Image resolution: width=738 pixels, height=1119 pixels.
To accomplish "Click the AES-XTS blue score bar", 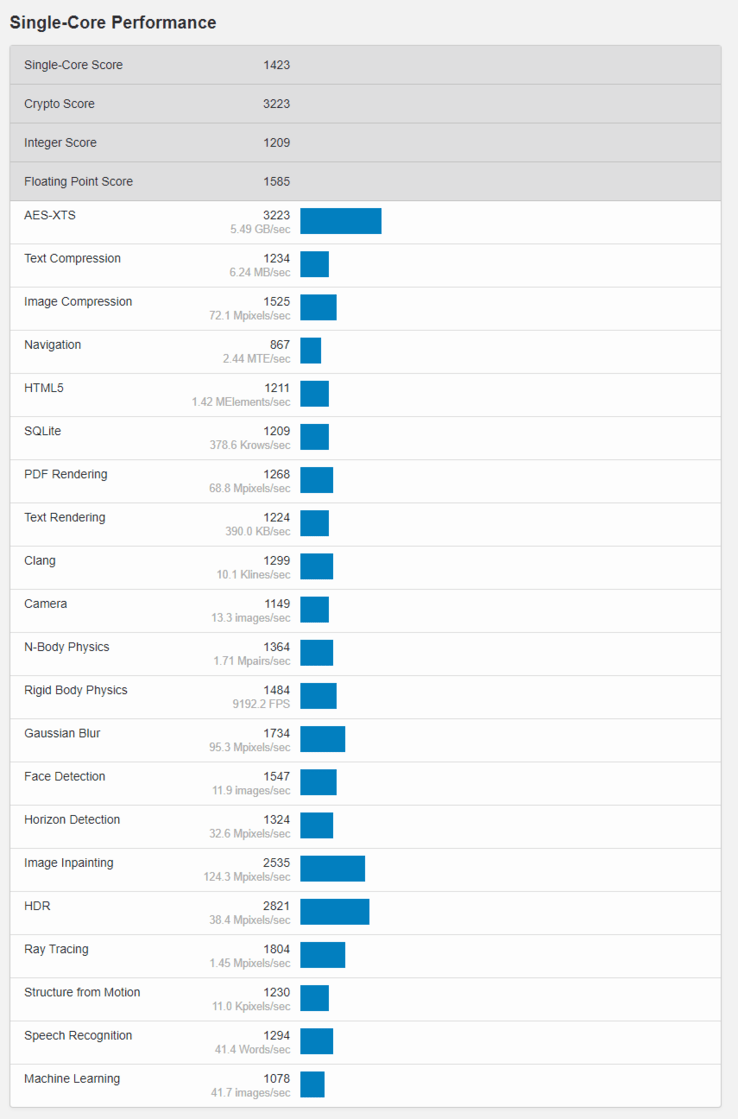I will pos(341,221).
